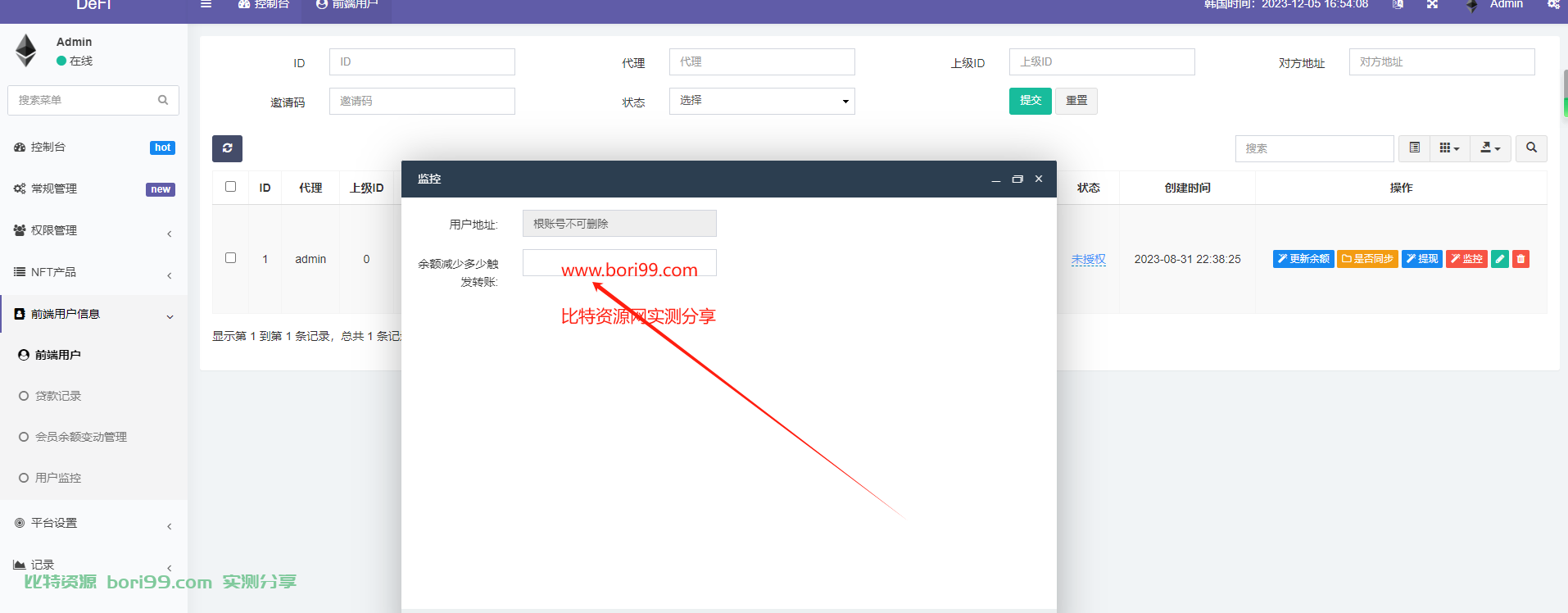Click the language switch icon in top bar

point(1398,4)
